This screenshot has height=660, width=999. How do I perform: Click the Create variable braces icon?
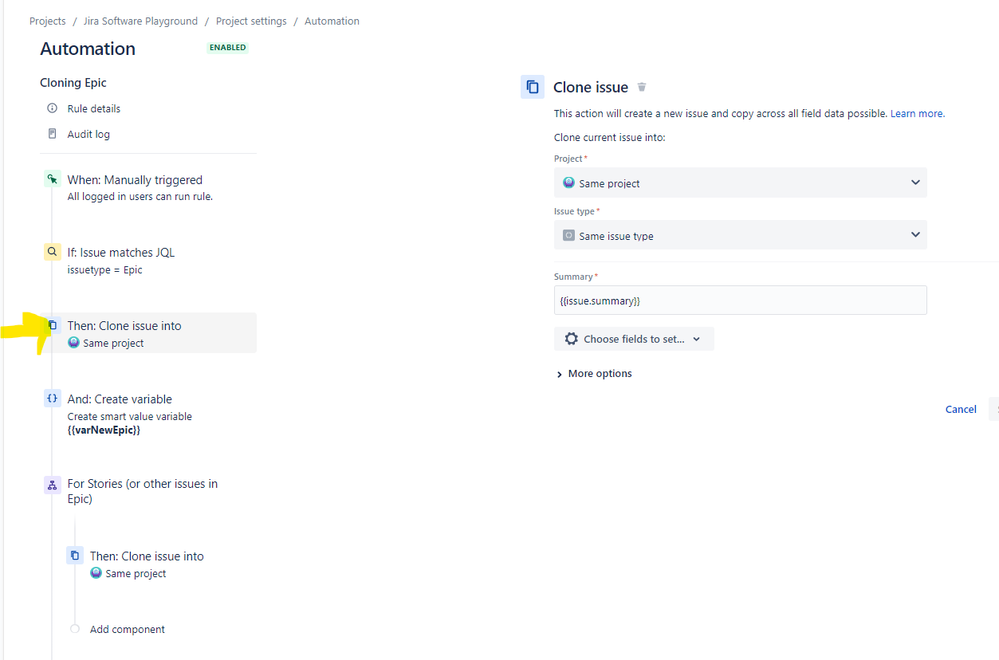tap(52, 398)
